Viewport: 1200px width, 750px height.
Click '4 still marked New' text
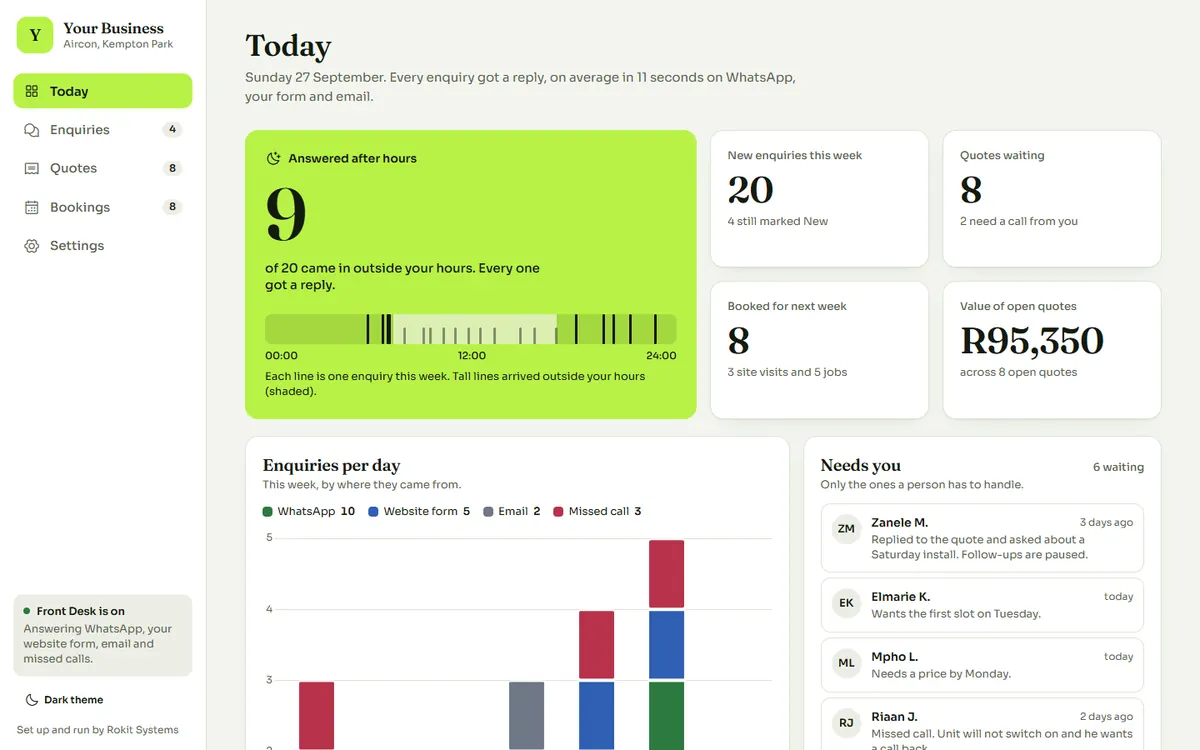coord(778,221)
